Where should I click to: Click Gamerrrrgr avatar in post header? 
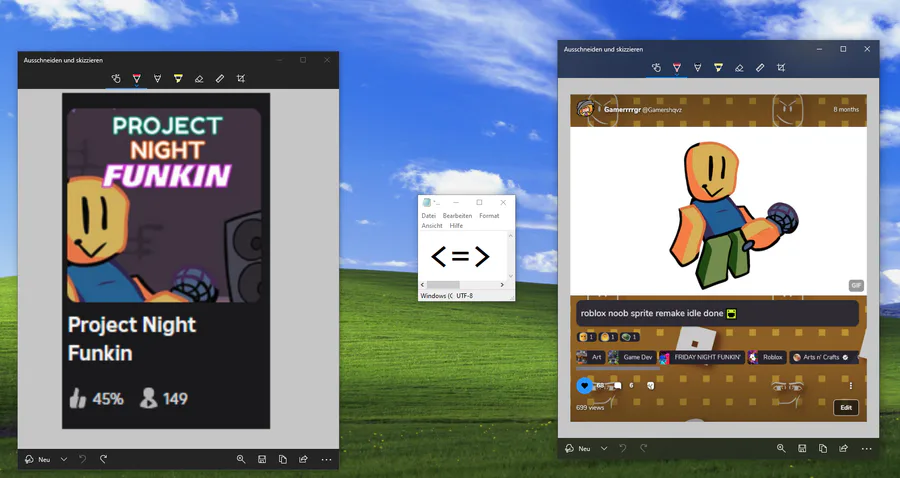pyautogui.click(x=585, y=108)
